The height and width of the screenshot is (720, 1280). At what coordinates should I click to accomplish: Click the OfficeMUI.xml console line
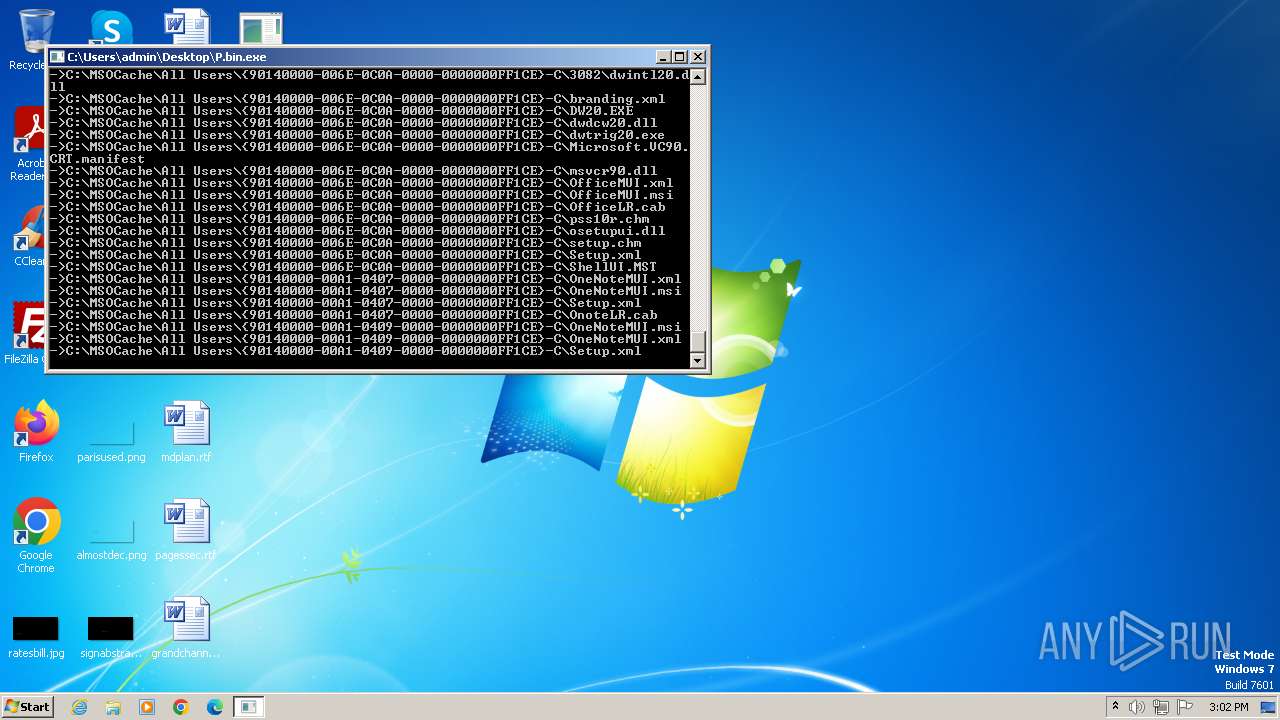[x=362, y=183]
